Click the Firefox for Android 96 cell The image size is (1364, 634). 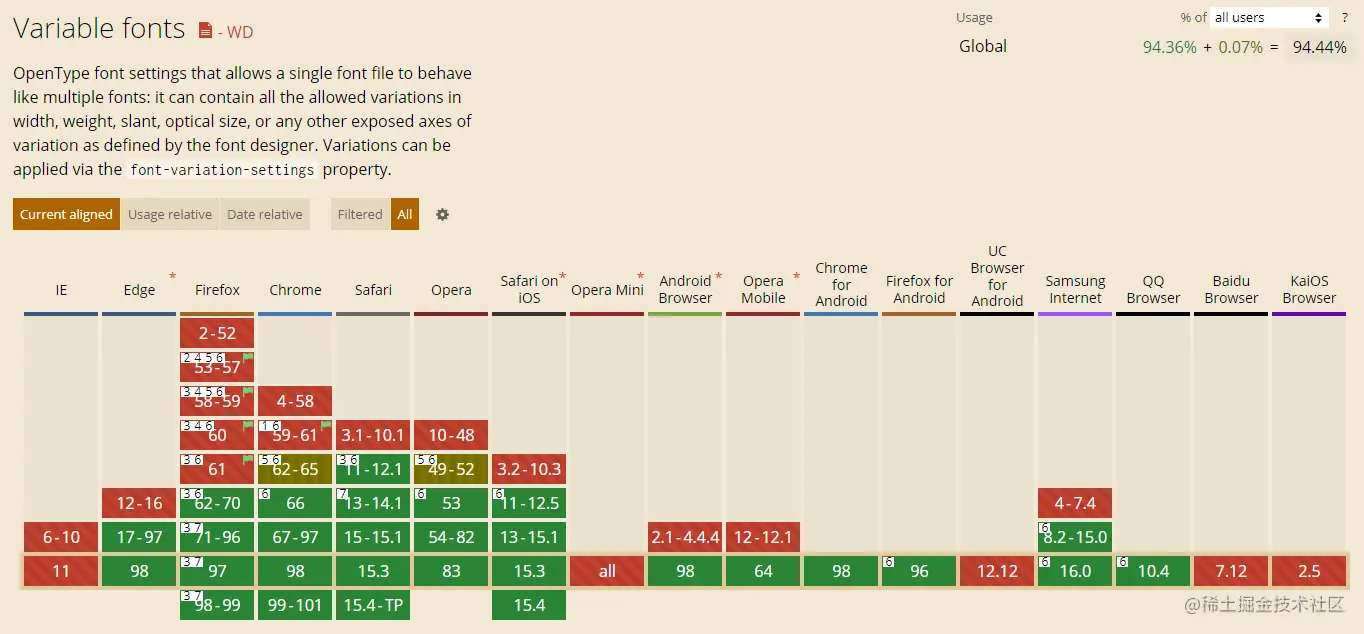[919, 571]
